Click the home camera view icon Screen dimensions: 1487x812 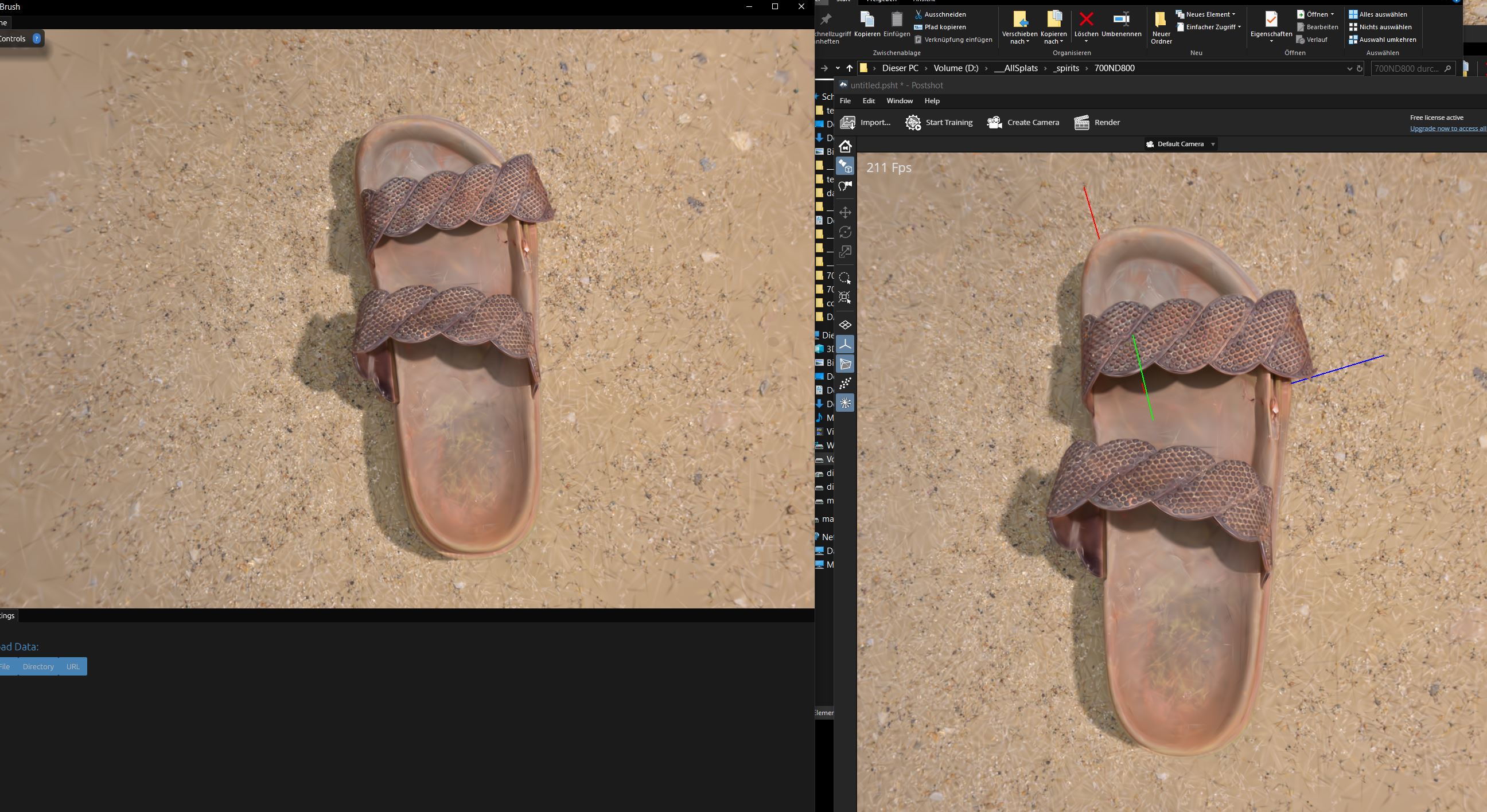pos(845,147)
